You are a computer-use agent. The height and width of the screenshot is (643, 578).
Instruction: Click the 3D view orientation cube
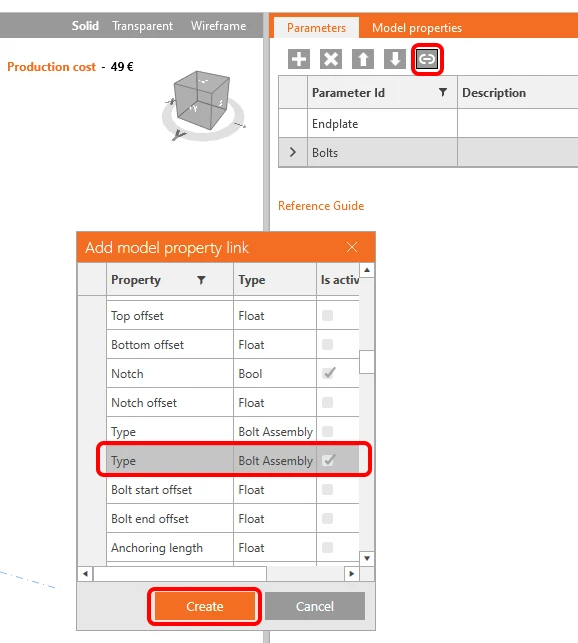202,100
